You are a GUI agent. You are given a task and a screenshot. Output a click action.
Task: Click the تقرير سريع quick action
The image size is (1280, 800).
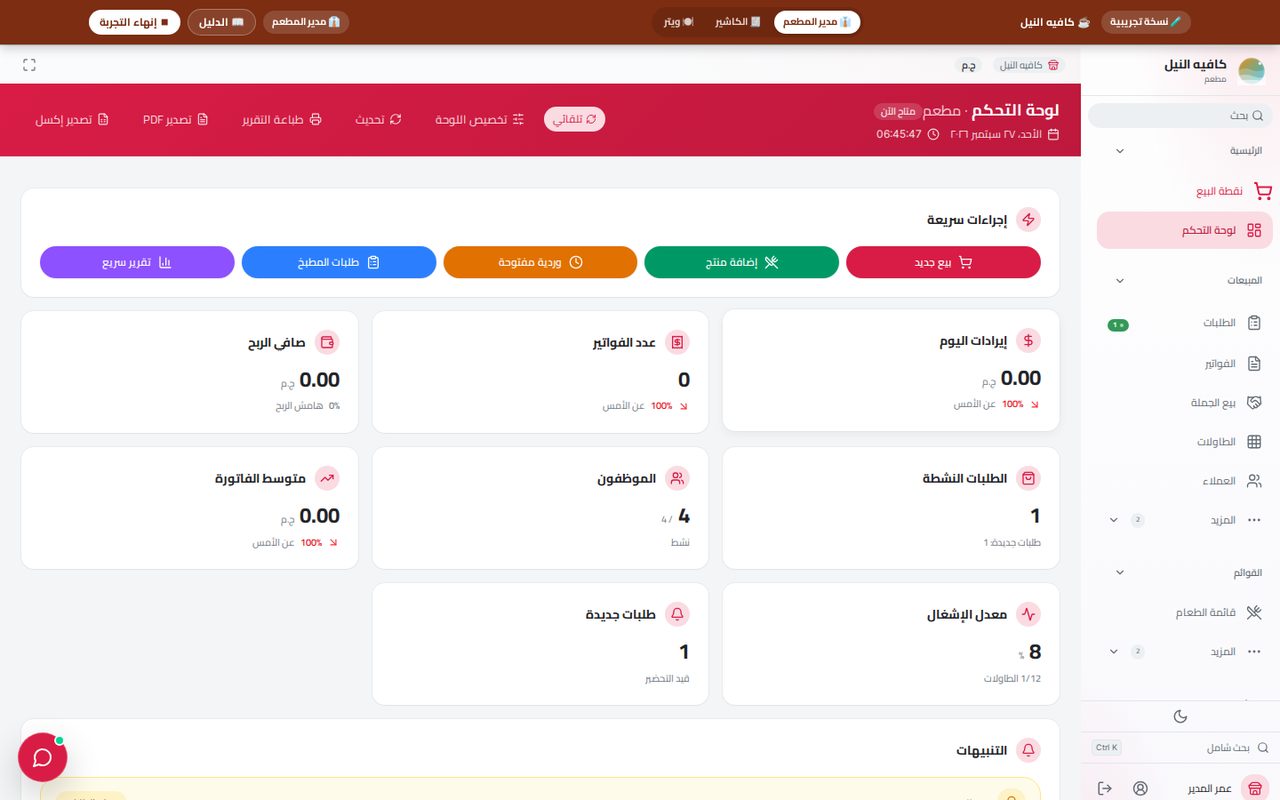(137, 262)
